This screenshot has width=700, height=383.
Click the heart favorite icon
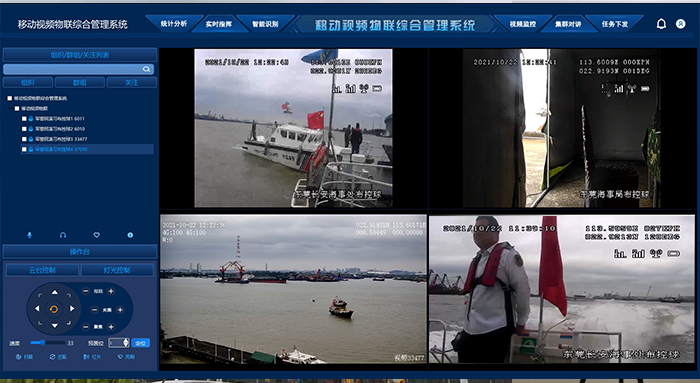[x=96, y=235]
